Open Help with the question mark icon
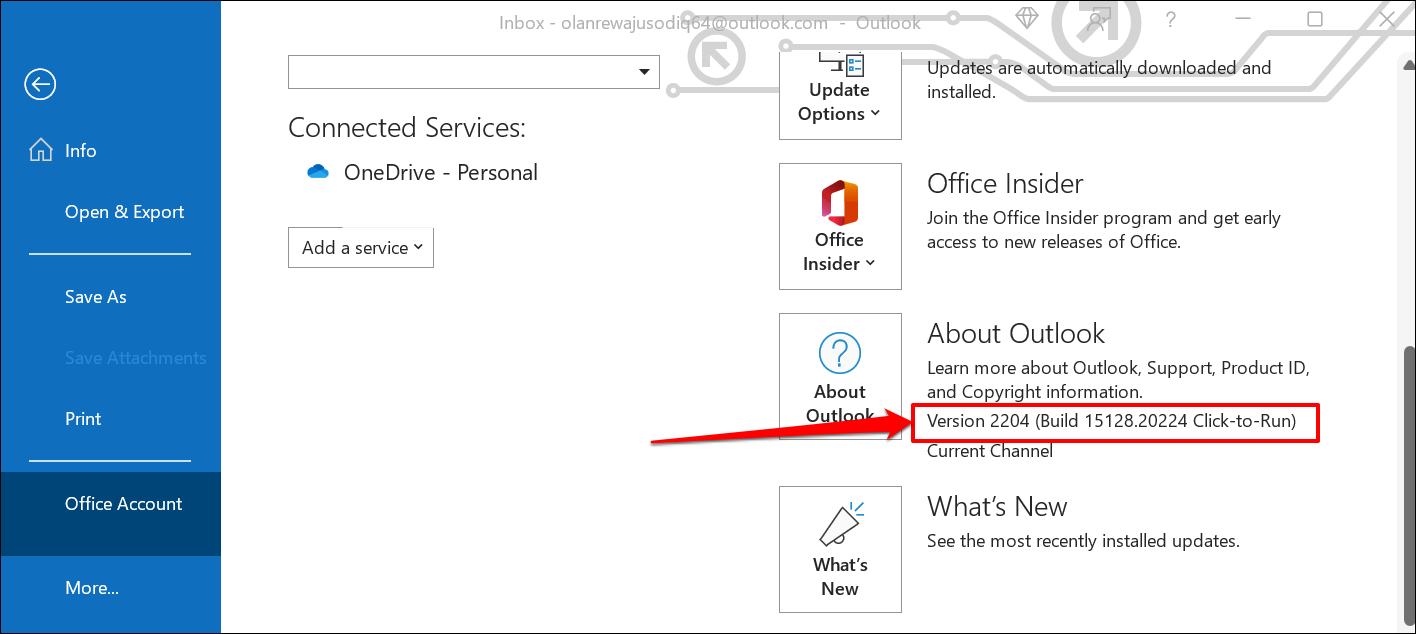1416x634 pixels. coord(1171,19)
